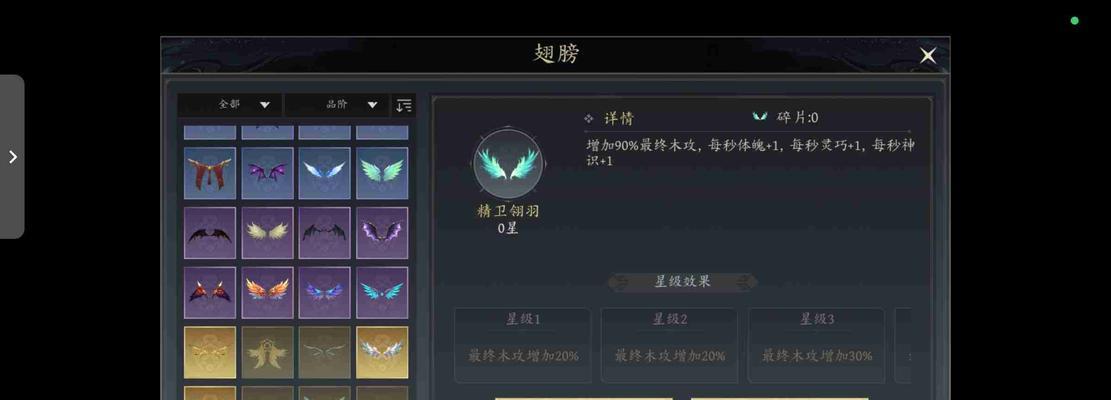Select the red cloak wings icon
1111x400 pixels.
(210, 173)
